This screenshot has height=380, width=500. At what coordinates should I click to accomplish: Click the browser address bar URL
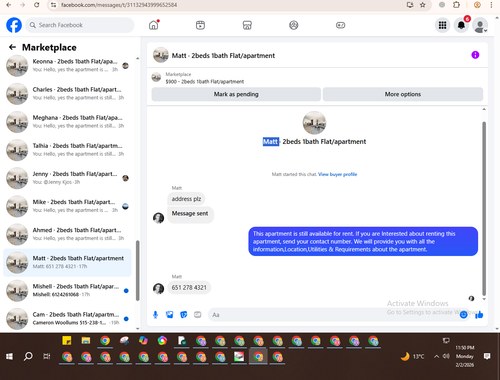click(x=119, y=5)
